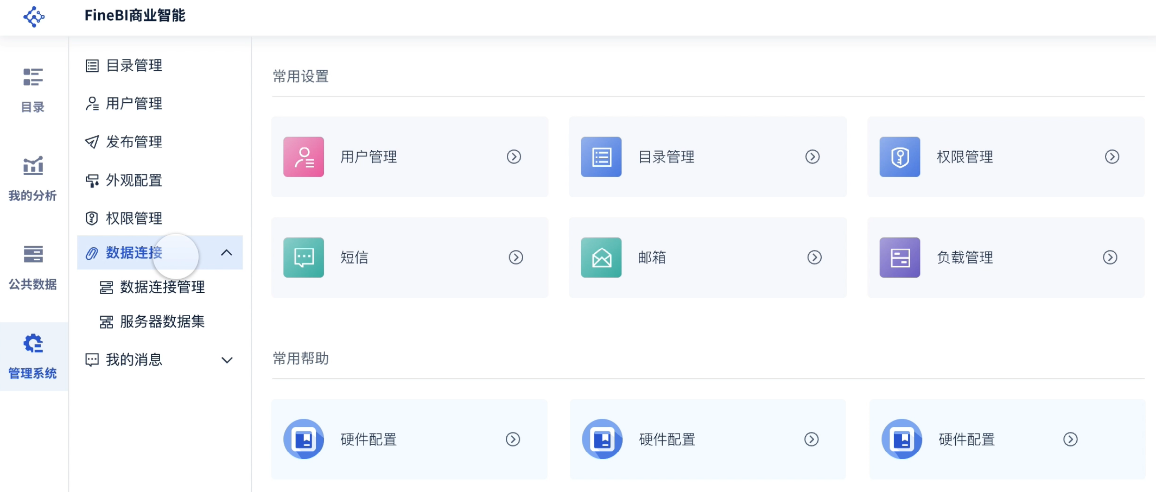Viewport: 1156px width, 492px height.
Task: Open the 我的分析 chart icon
Action: pos(33,166)
